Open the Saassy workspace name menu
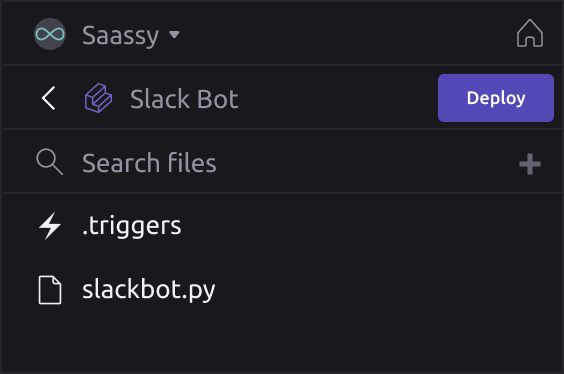This screenshot has width=564, height=374. click(x=120, y=35)
